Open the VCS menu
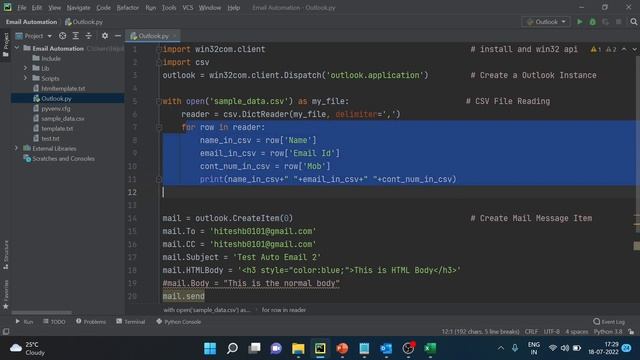Image resolution: width=640 pixels, height=360 pixels. (188, 8)
